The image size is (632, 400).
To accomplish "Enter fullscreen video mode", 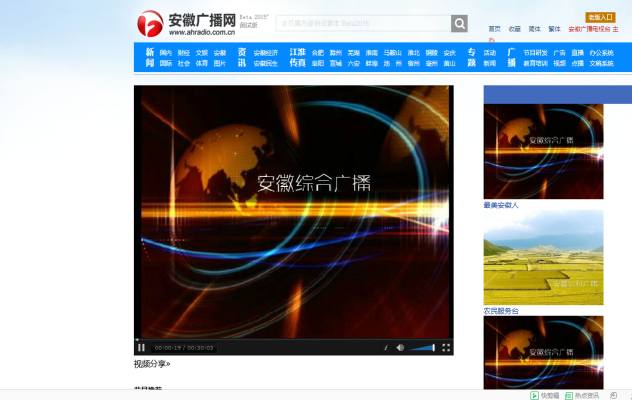I will 446,347.
